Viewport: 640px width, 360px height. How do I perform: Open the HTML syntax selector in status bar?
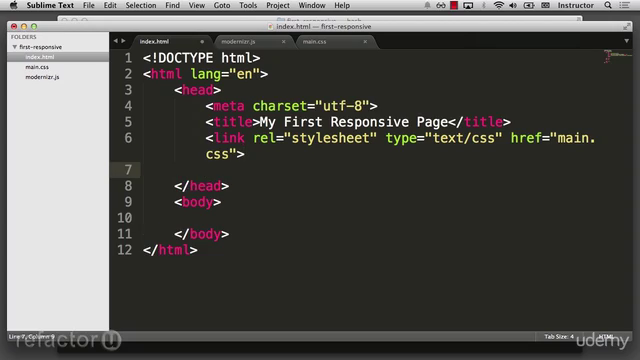tap(606, 336)
